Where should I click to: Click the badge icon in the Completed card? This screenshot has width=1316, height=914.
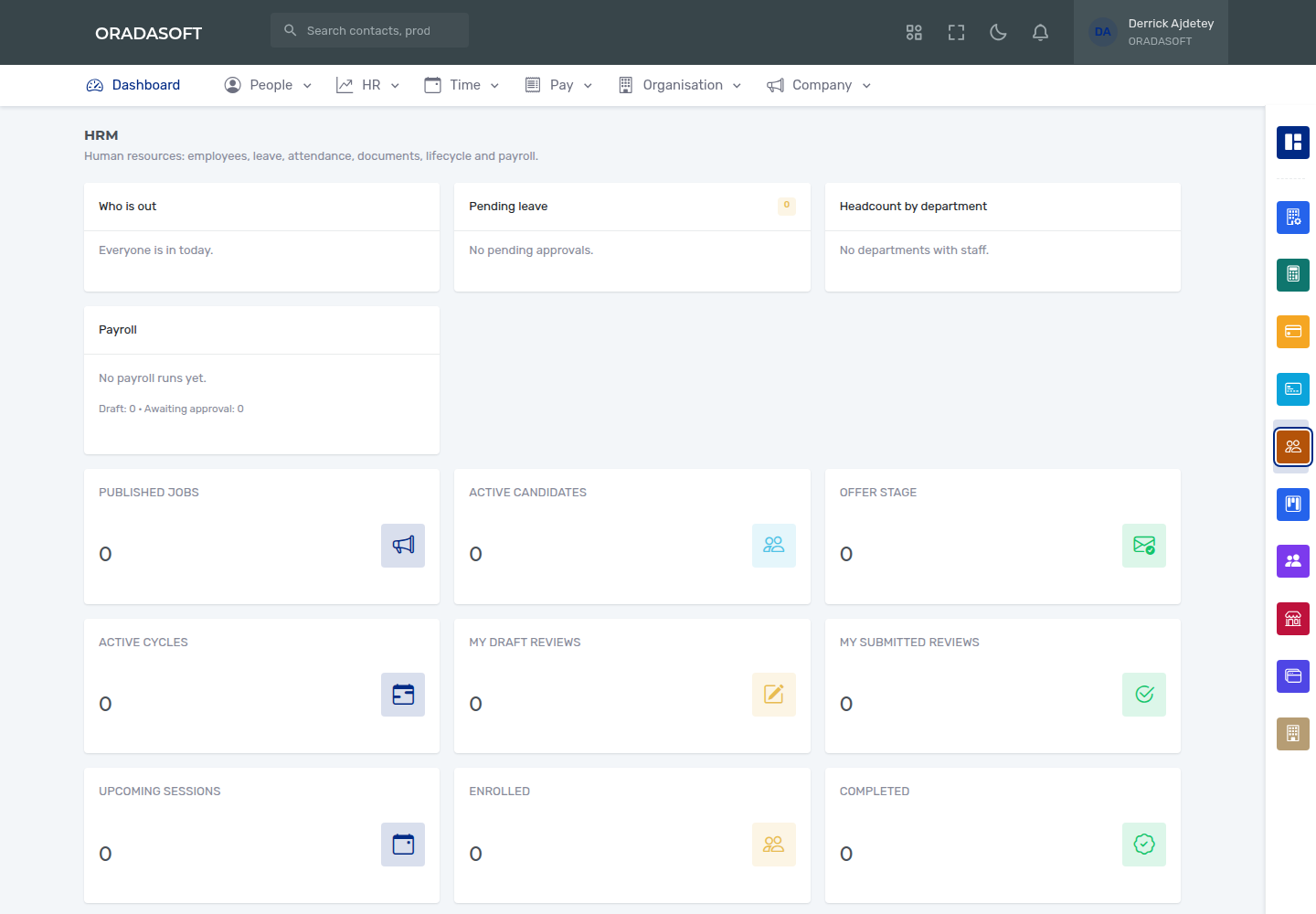pyautogui.click(x=1144, y=845)
